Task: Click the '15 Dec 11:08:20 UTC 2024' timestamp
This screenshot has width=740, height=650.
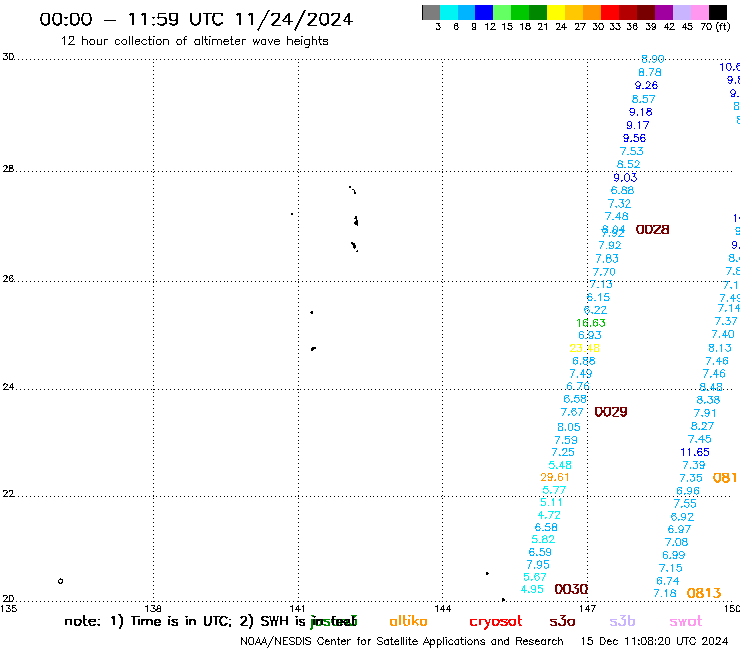Action: tap(654, 641)
